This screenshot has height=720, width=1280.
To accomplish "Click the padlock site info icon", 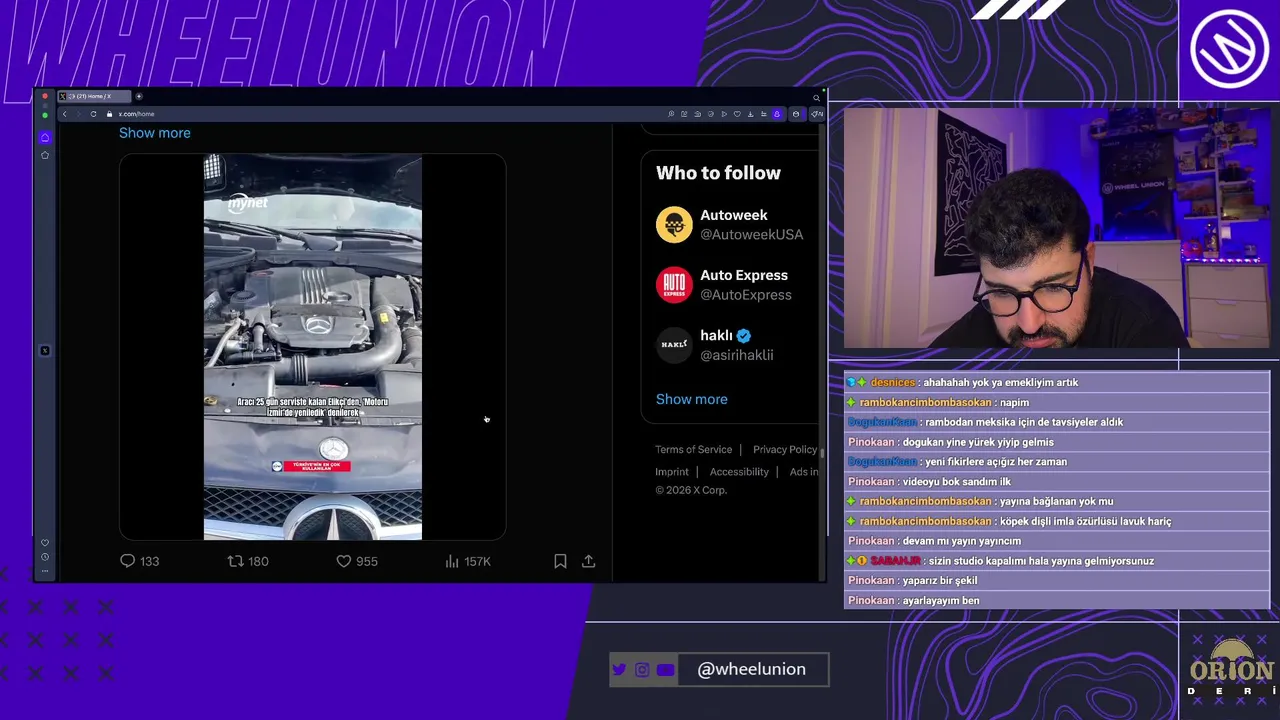I will [110, 114].
